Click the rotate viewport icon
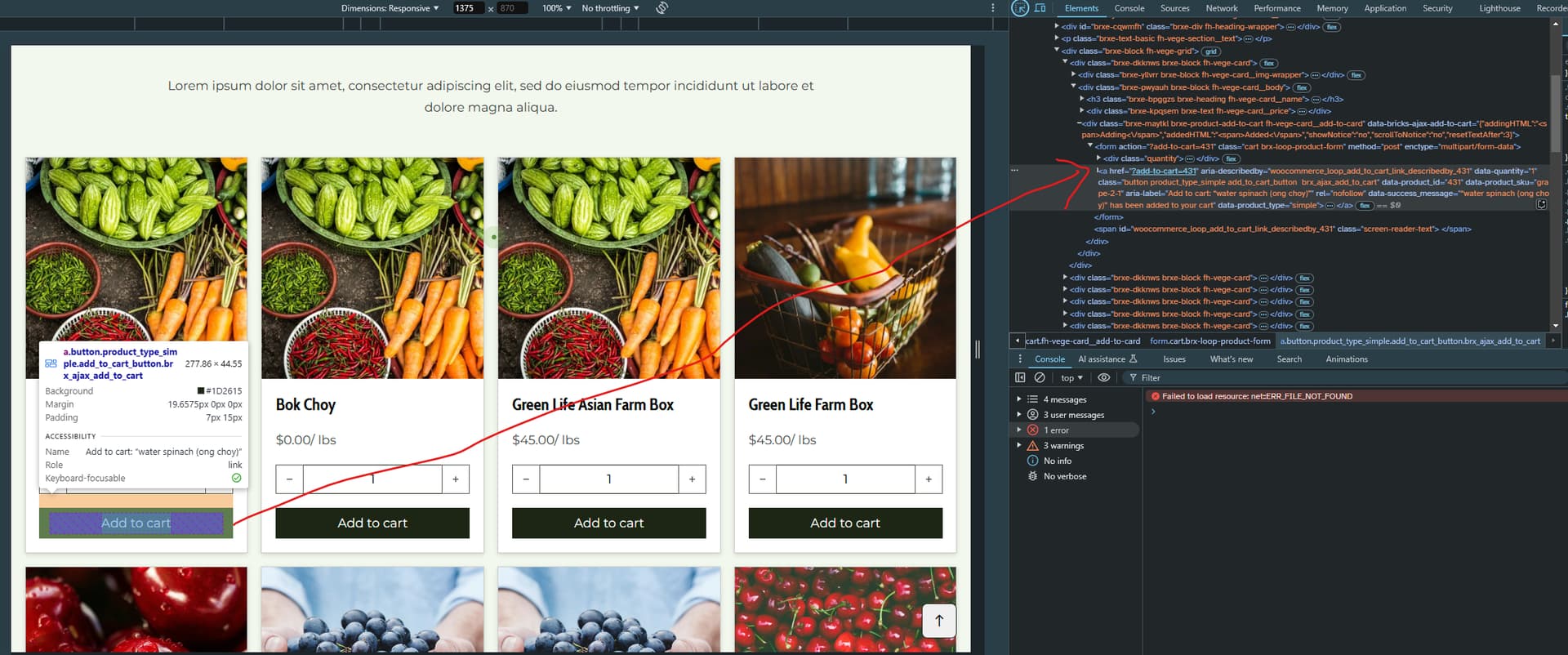The width and height of the screenshot is (1568, 655). (x=662, y=8)
